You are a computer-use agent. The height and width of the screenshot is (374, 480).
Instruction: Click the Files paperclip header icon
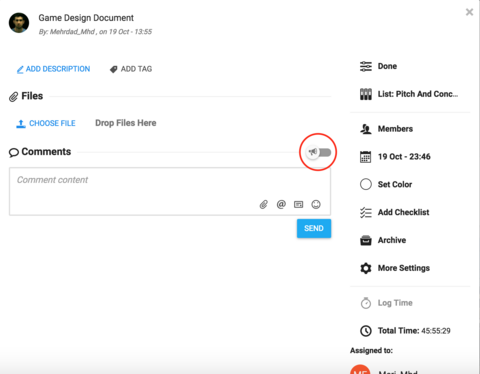coord(13,97)
